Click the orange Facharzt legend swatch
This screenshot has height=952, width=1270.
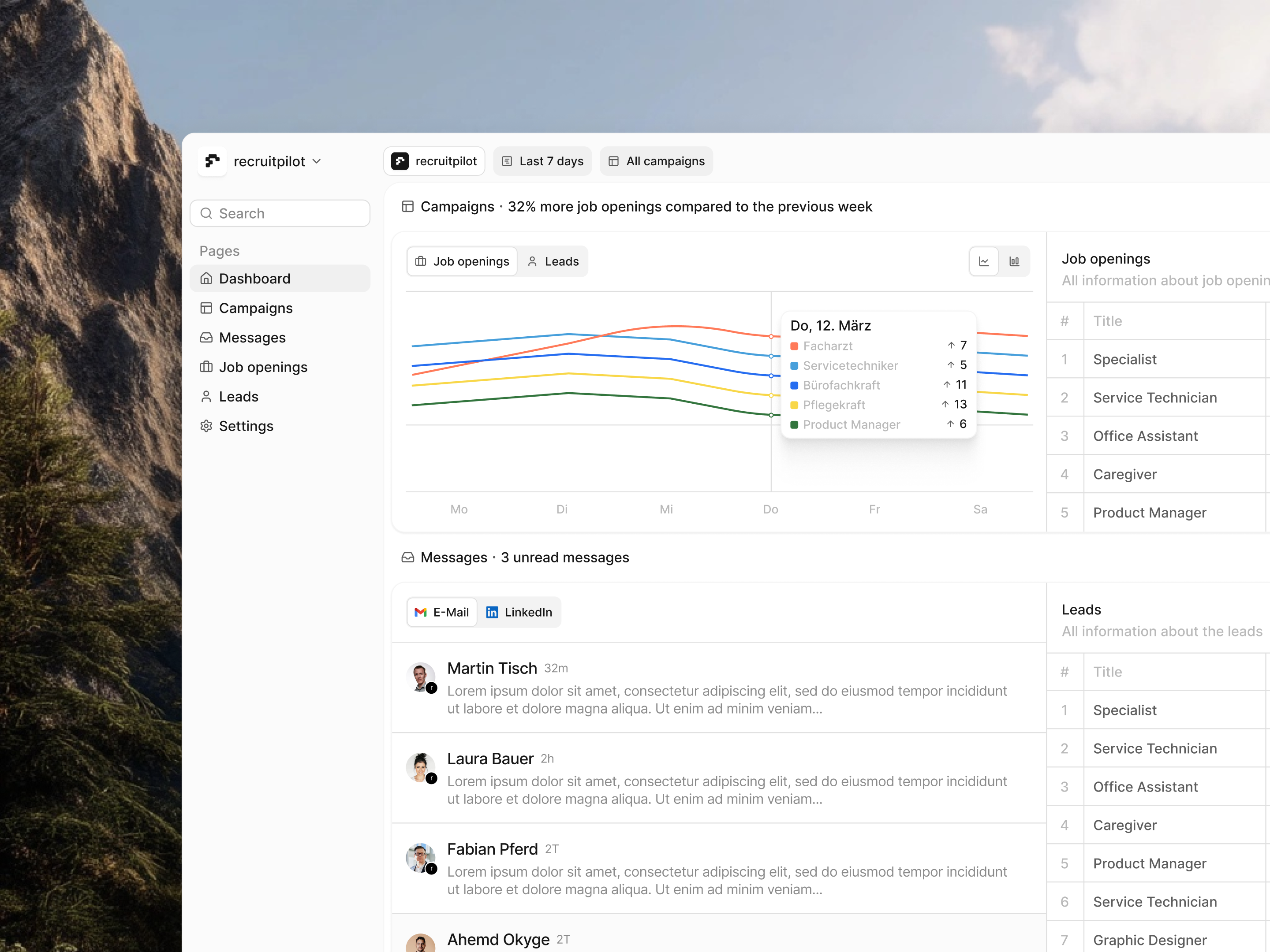pos(794,346)
